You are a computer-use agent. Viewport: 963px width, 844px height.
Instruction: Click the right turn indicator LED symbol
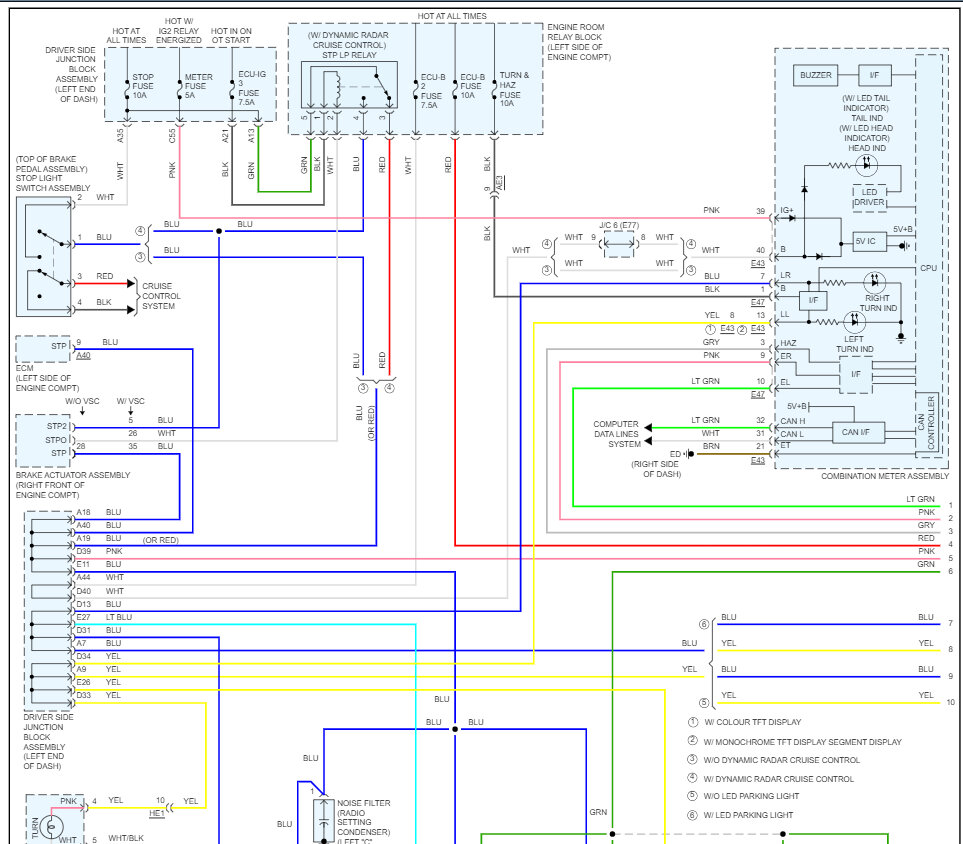tap(875, 282)
